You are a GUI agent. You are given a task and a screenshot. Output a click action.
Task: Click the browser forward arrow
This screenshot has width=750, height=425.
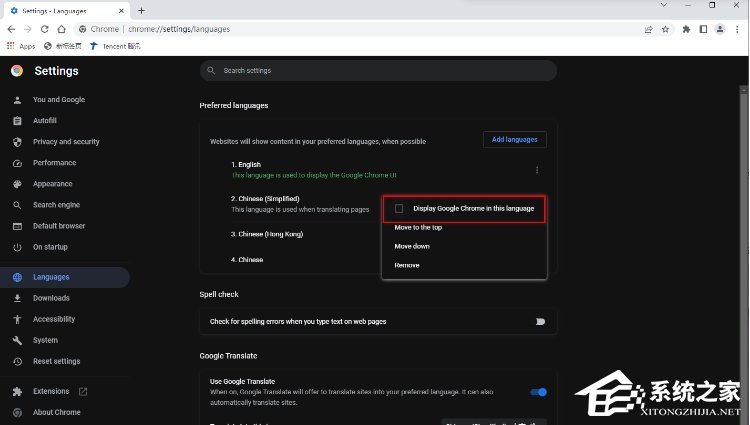[28, 29]
